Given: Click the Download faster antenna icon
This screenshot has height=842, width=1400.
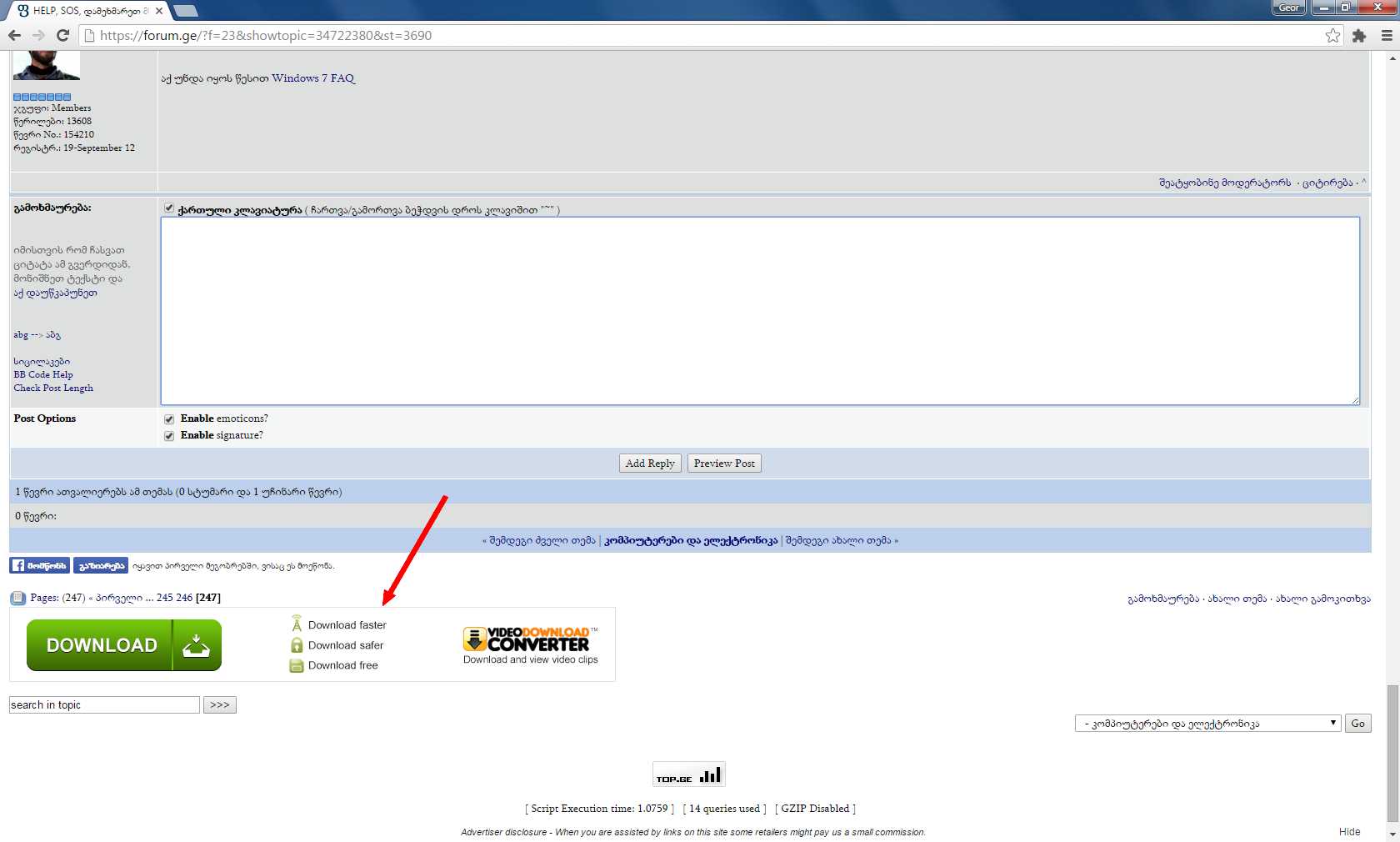Looking at the screenshot, I should coord(297,624).
